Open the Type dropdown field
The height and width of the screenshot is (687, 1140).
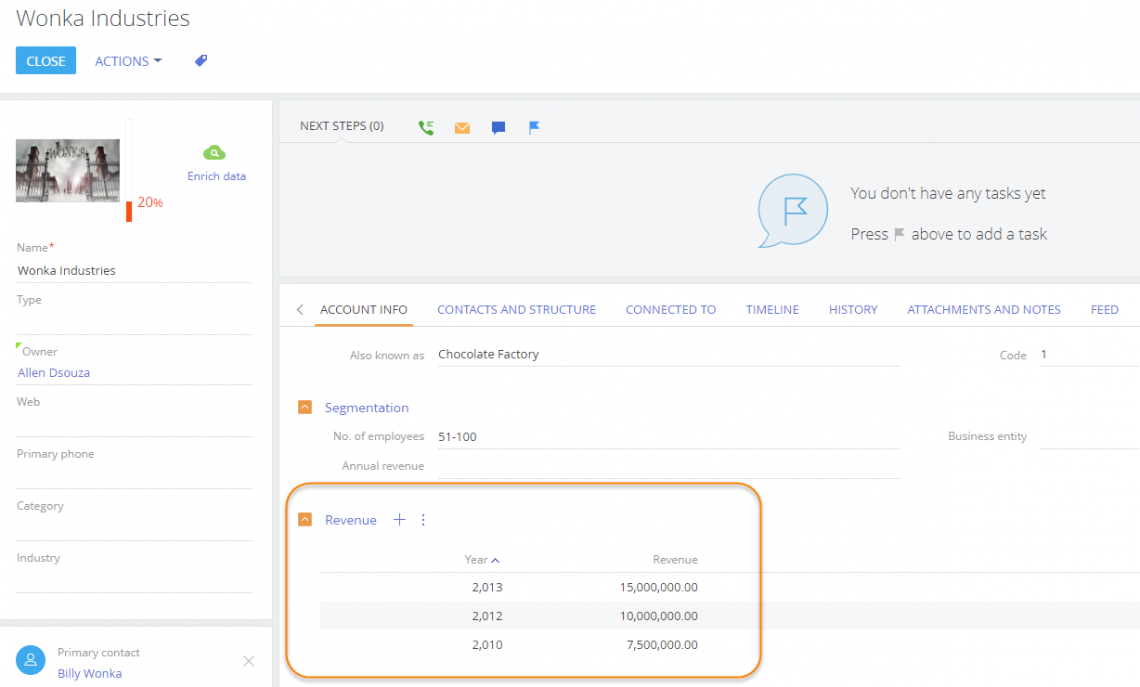coord(135,322)
